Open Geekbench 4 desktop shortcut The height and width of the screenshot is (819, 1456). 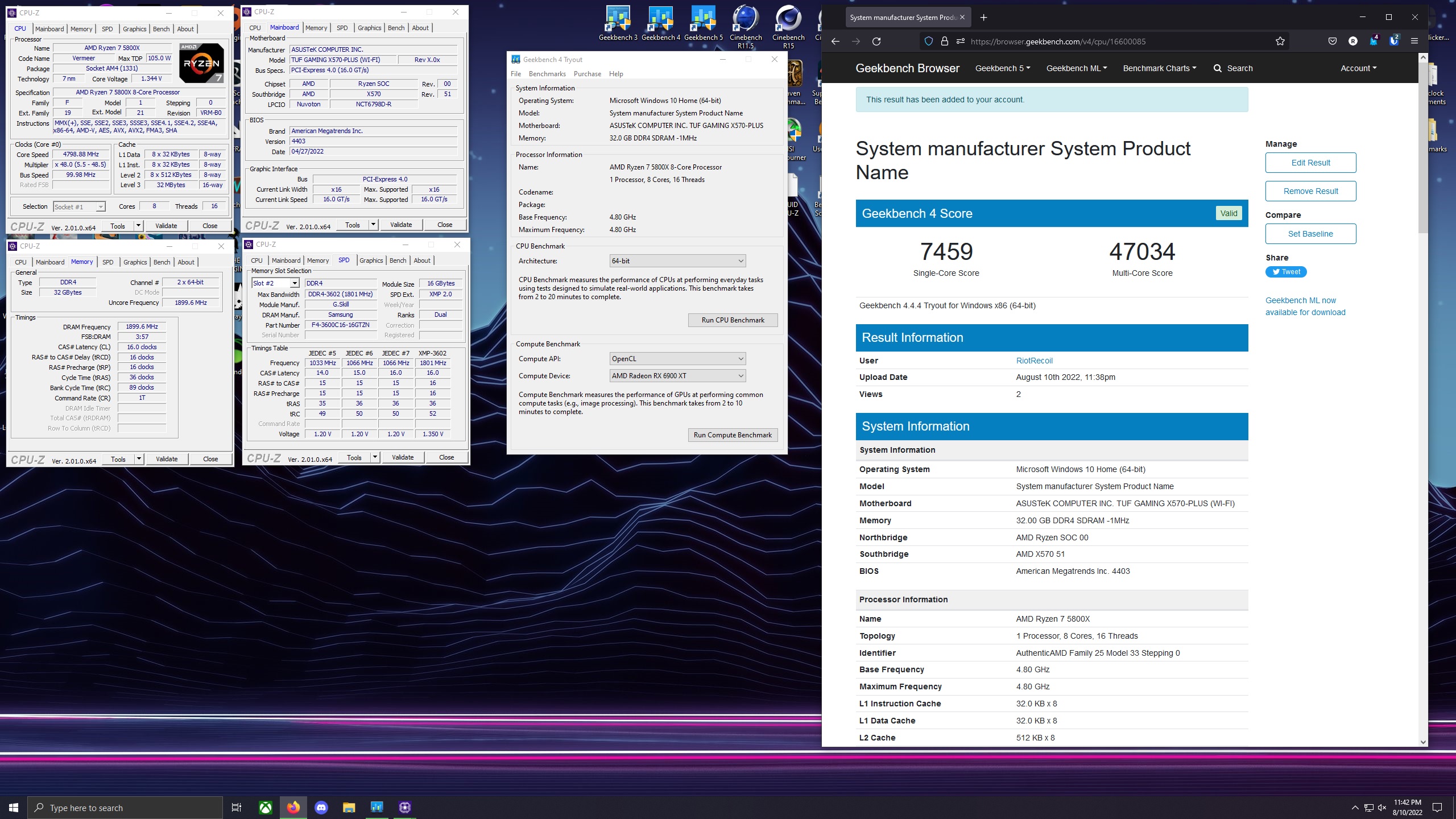[660, 23]
